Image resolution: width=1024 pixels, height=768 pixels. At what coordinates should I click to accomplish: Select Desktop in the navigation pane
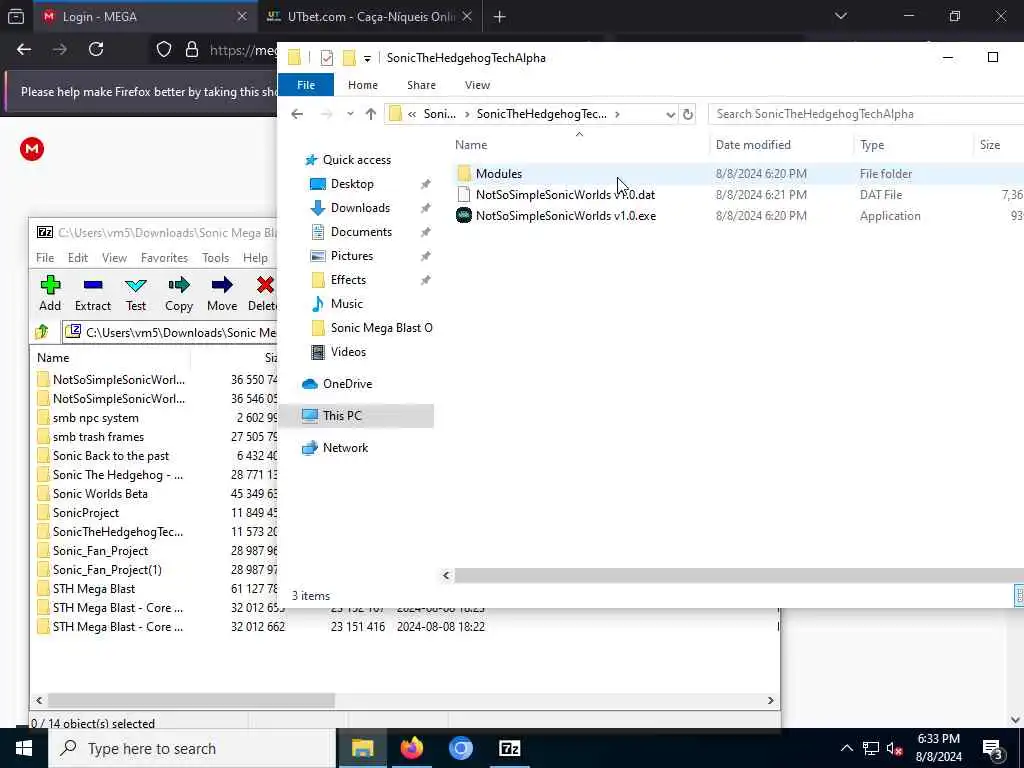coord(352,184)
